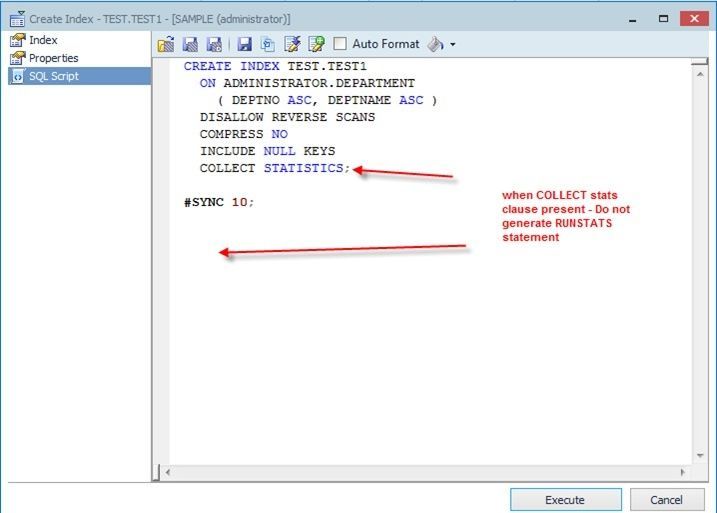
Task: Close the Create Index window
Action: pyautogui.click(x=694, y=19)
